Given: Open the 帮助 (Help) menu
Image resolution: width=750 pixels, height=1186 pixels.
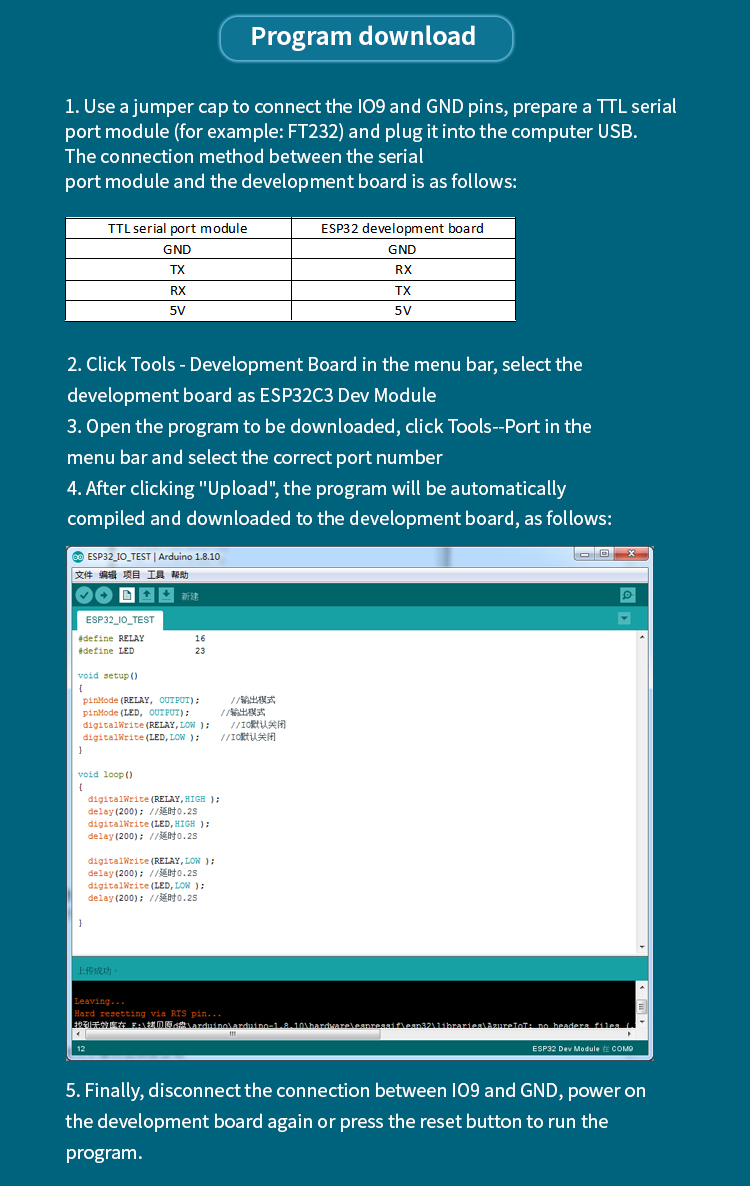Looking at the screenshot, I should click(180, 575).
